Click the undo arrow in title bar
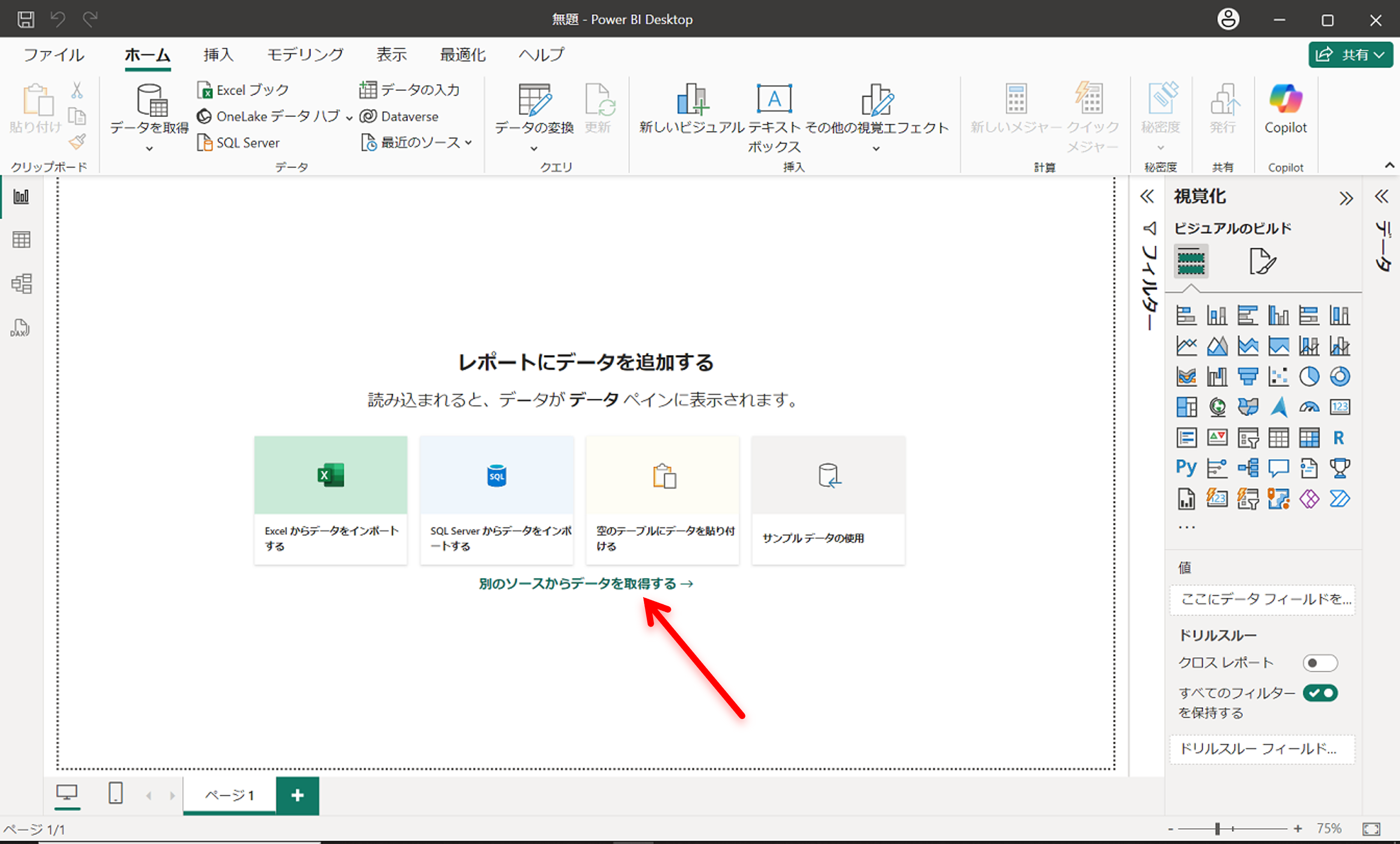The width and height of the screenshot is (1400, 844). pyautogui.click(x=57, y=19)
